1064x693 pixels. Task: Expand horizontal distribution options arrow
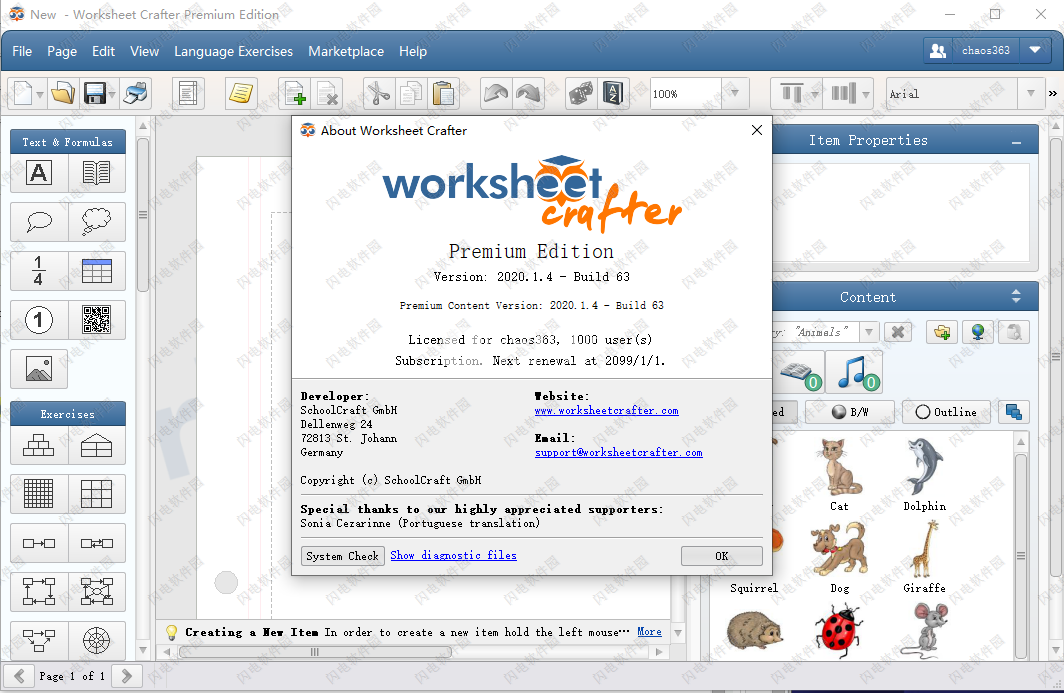(866, 94)
